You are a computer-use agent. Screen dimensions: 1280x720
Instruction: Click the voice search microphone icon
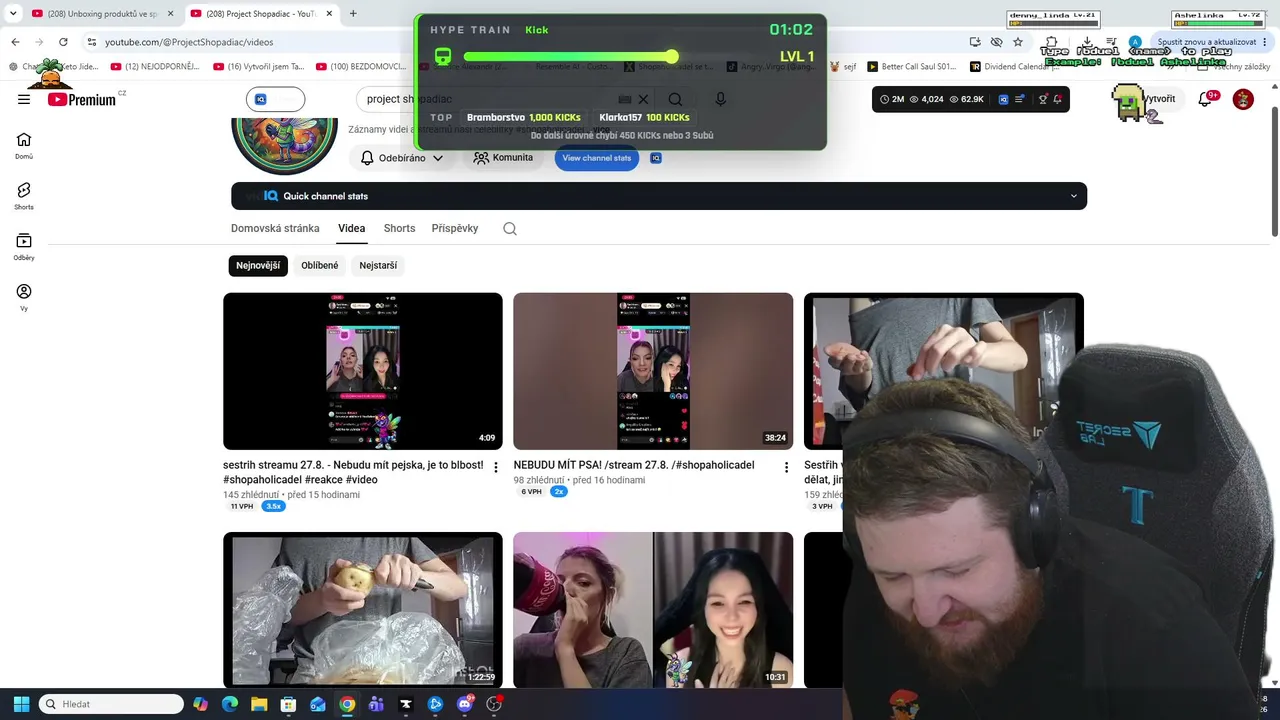(x=720, y=99)
